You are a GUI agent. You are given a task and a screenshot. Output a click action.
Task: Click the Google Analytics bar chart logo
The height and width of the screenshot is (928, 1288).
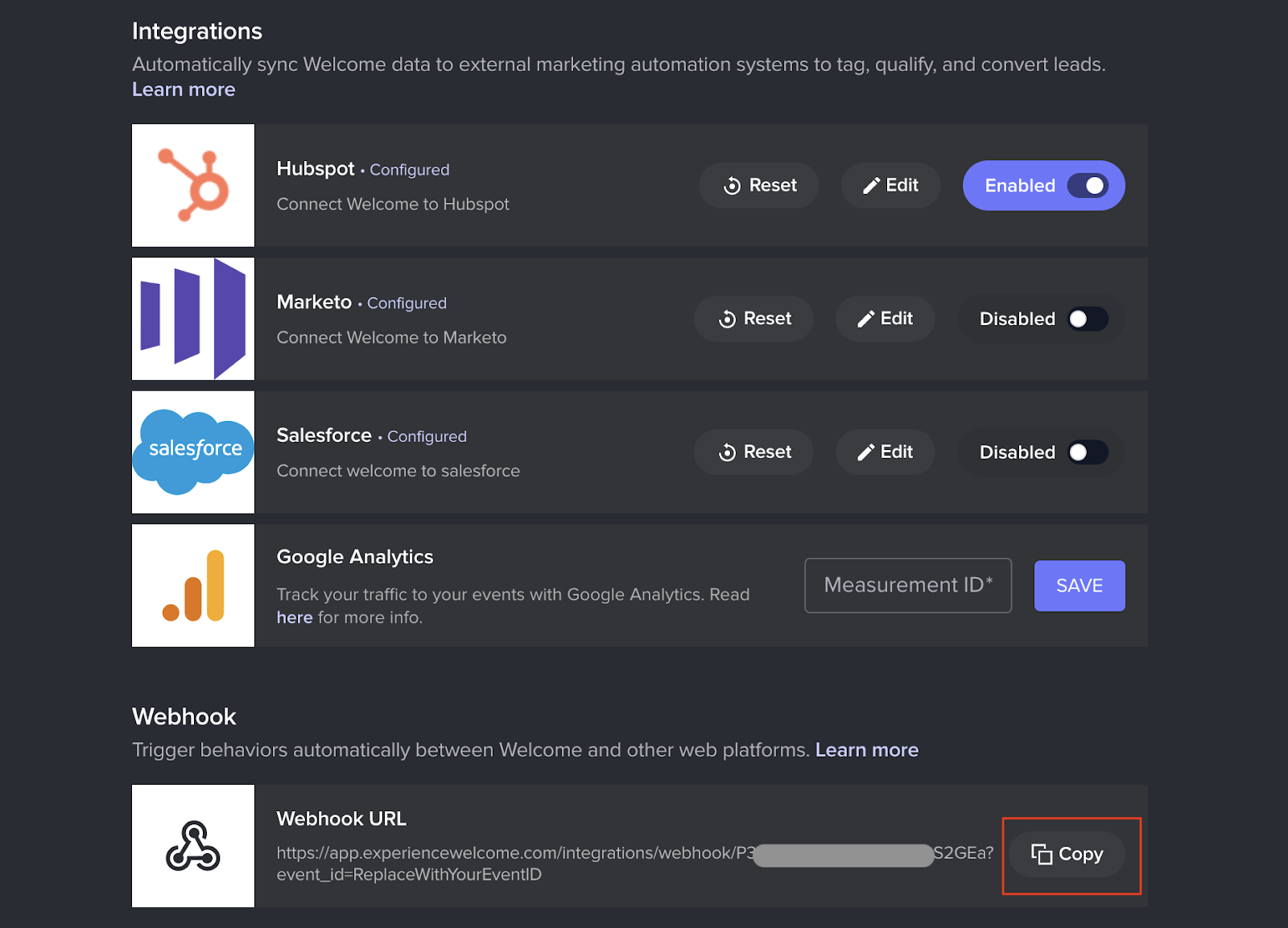[x=193, y=586]
